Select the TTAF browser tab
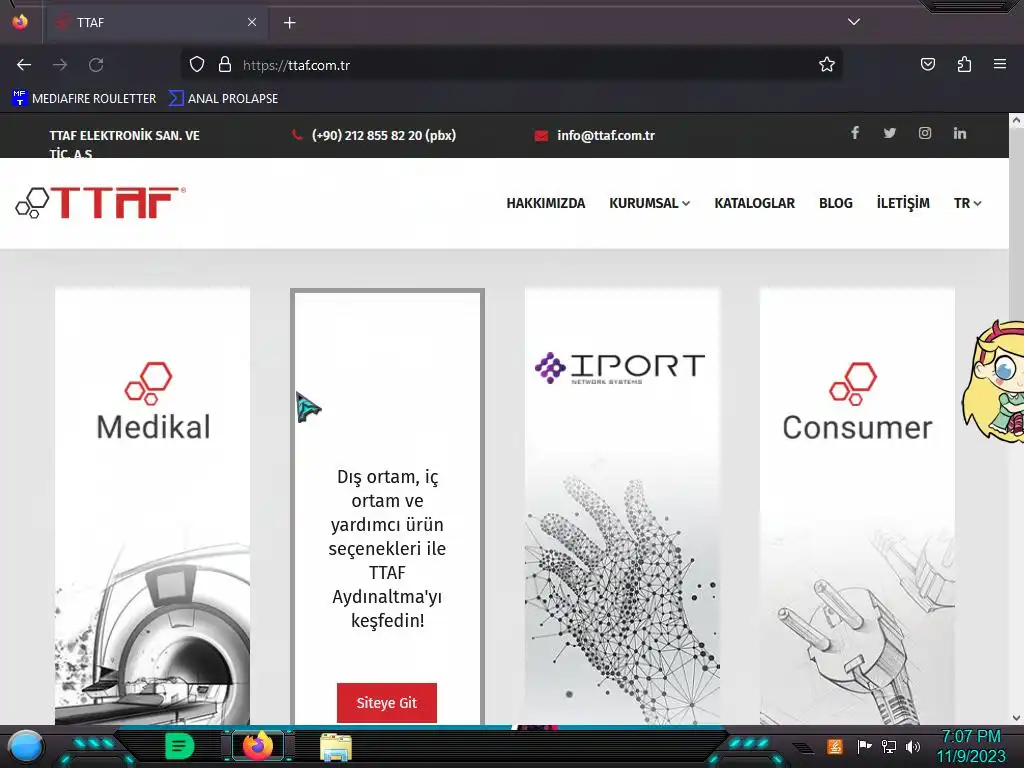Viewport: 1024px width, 768px height. pos(155,23)
